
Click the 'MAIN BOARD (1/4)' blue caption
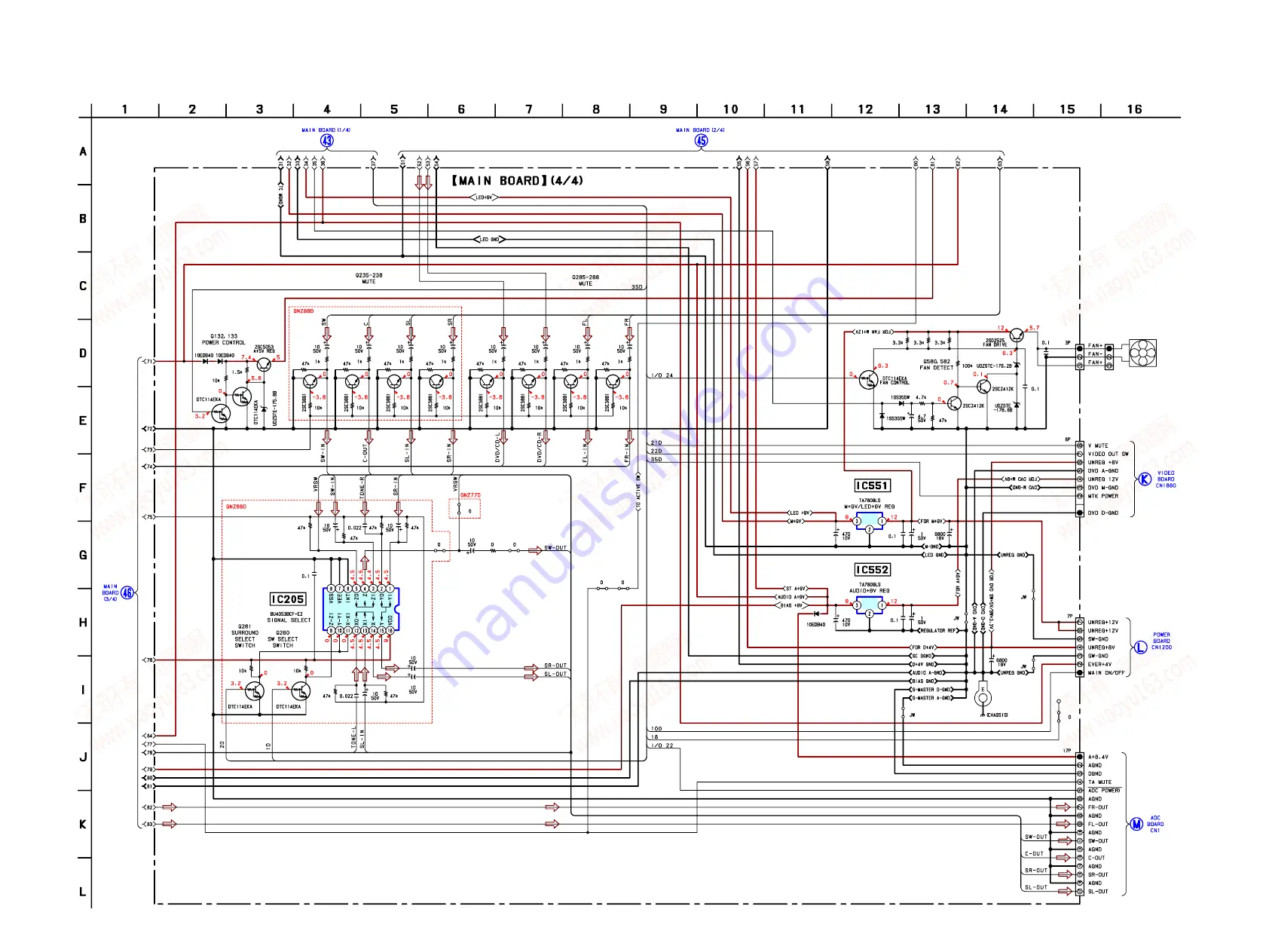[x=326, y=130]
